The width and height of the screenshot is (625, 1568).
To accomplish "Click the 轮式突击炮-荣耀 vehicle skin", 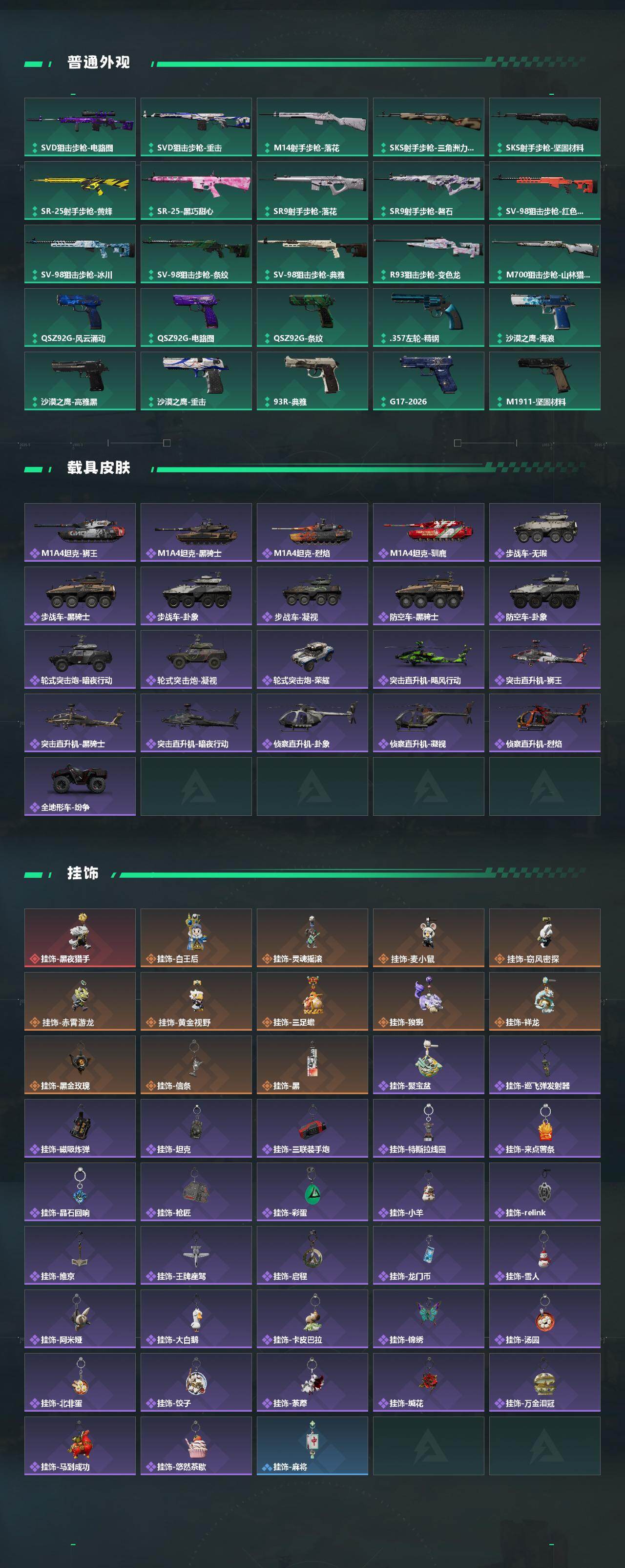I will pos(312,659).
